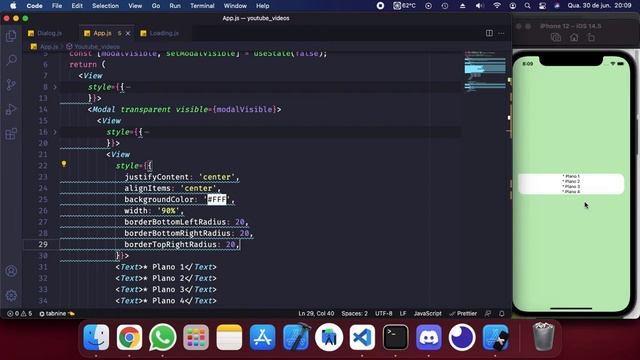Image resolution: width=640 pixels, height=360 pixels.
Task: Take a screenshot in the Simulator toolbar
Action: click(x=556, y=38)
